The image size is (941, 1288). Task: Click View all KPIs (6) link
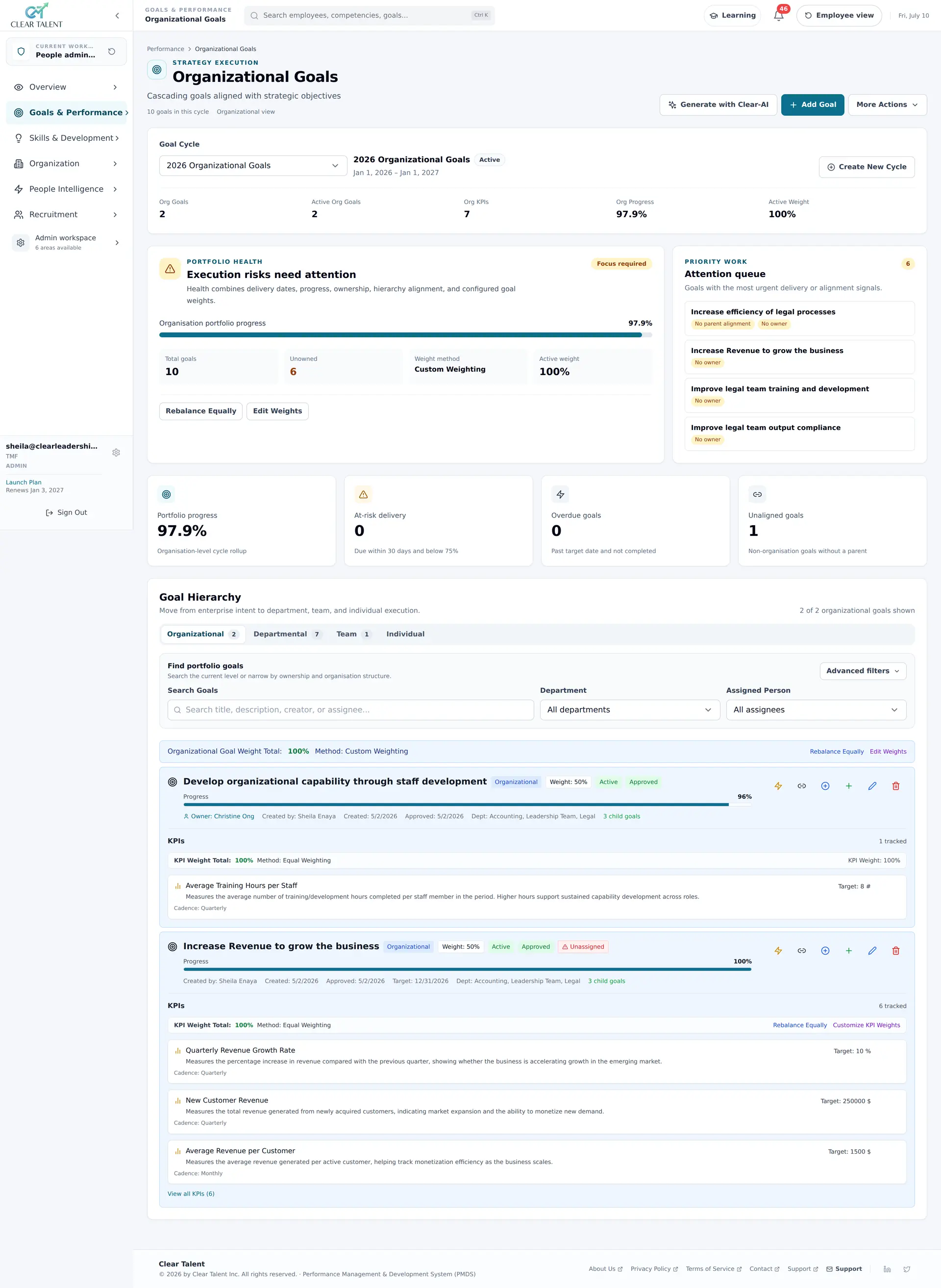click(191, 1194)
